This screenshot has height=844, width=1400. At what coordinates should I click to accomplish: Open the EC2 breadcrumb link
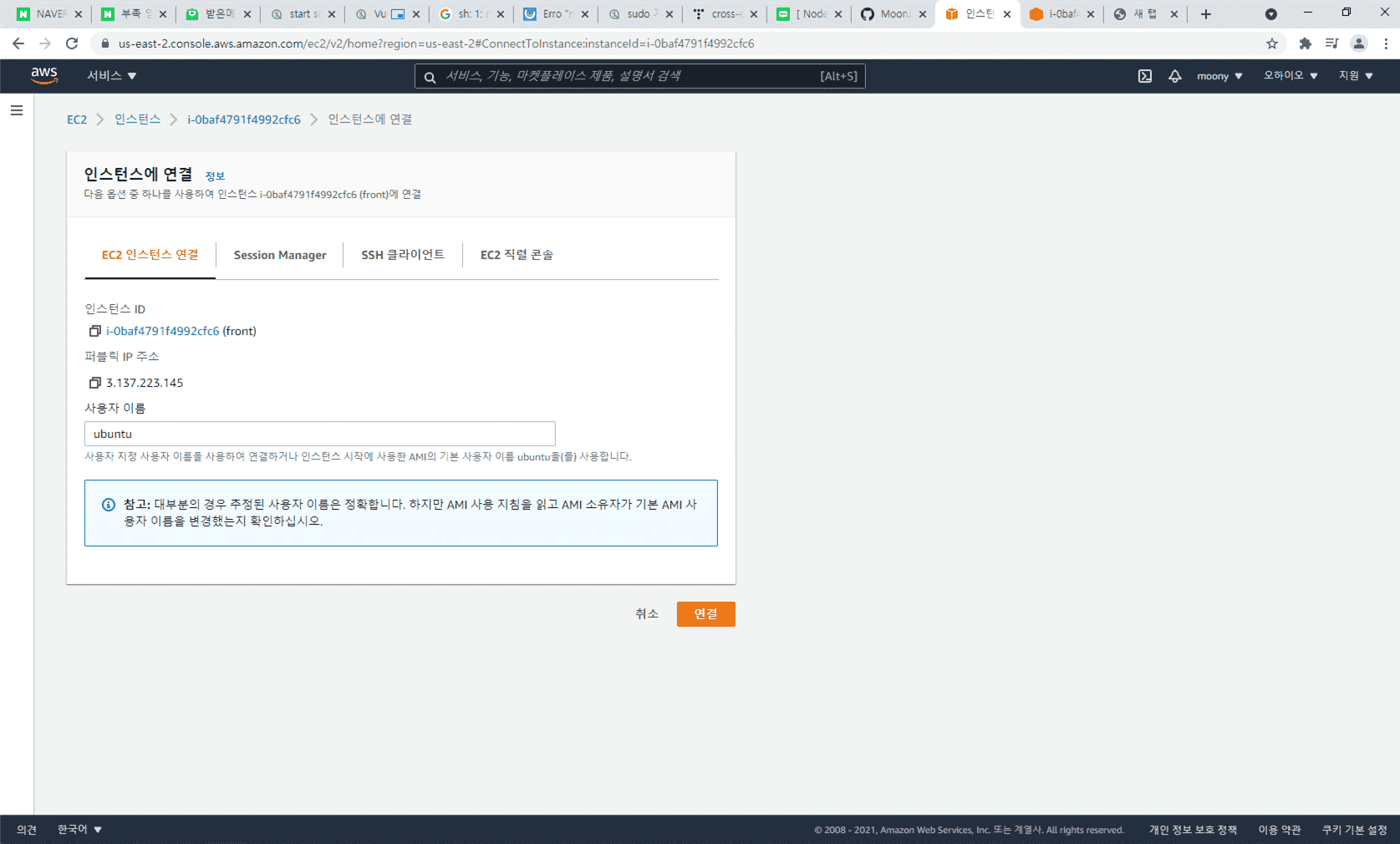(x=77, y=119)
